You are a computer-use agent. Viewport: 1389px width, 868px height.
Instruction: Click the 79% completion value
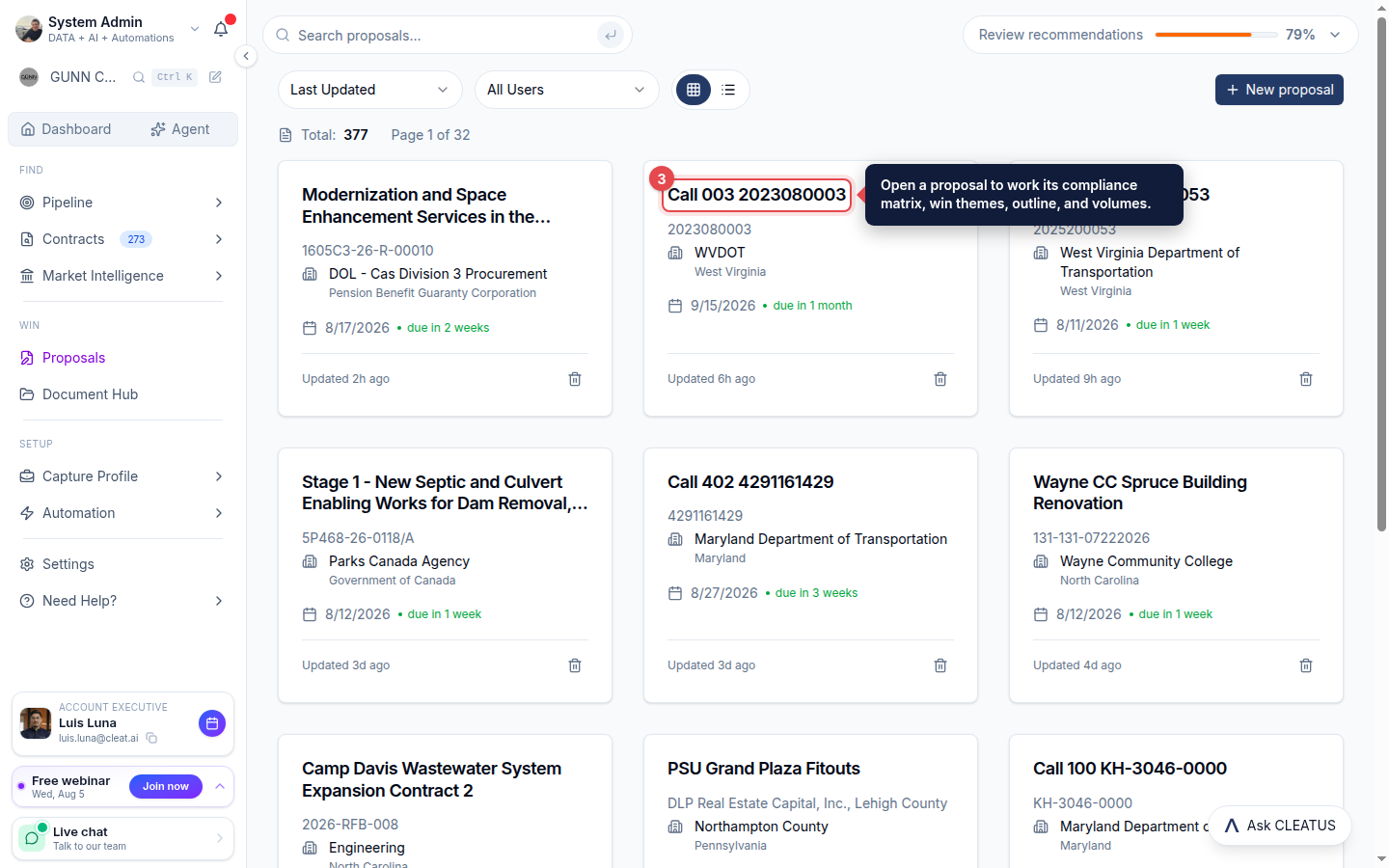pyautogui.click(x=1300, y=35)
